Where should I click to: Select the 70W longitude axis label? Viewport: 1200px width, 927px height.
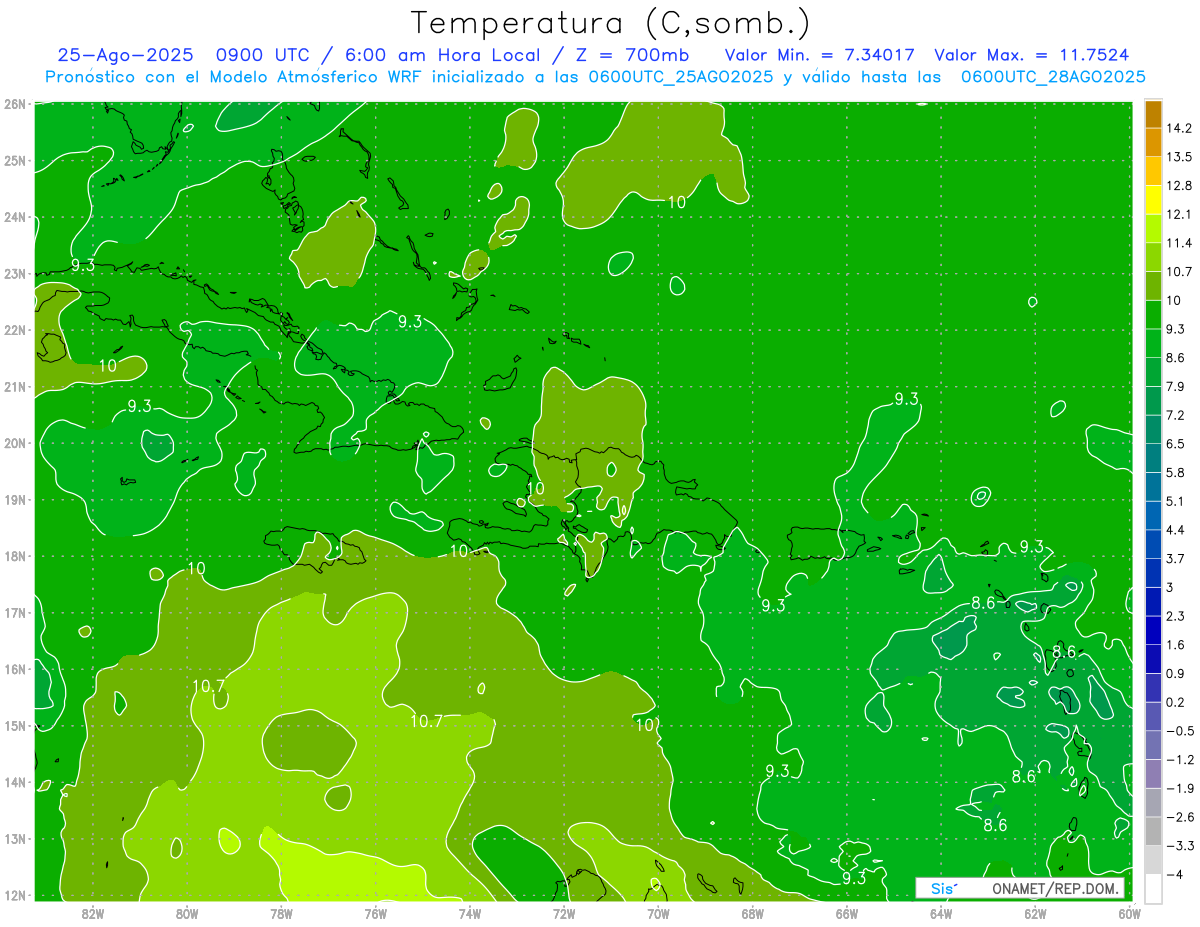tap(658, 913)
